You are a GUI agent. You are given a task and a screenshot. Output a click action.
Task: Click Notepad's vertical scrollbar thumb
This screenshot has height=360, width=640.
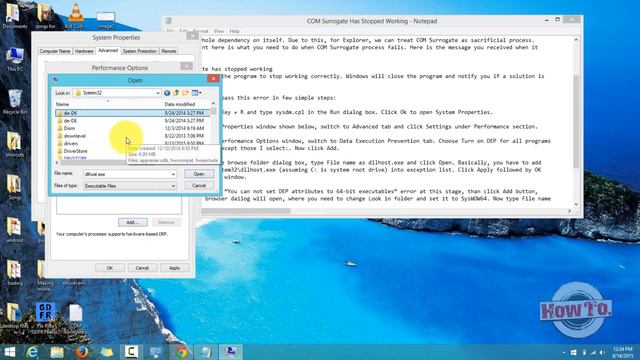pos(576,122)
